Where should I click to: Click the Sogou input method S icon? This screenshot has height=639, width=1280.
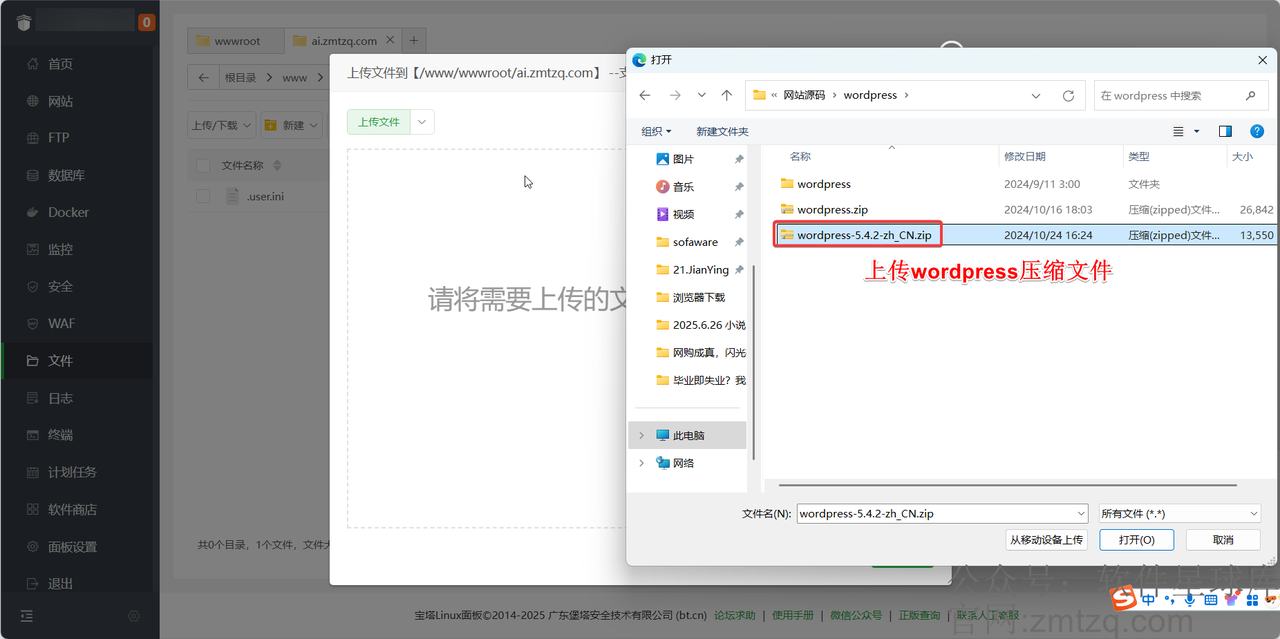[x=1124, y=598]
